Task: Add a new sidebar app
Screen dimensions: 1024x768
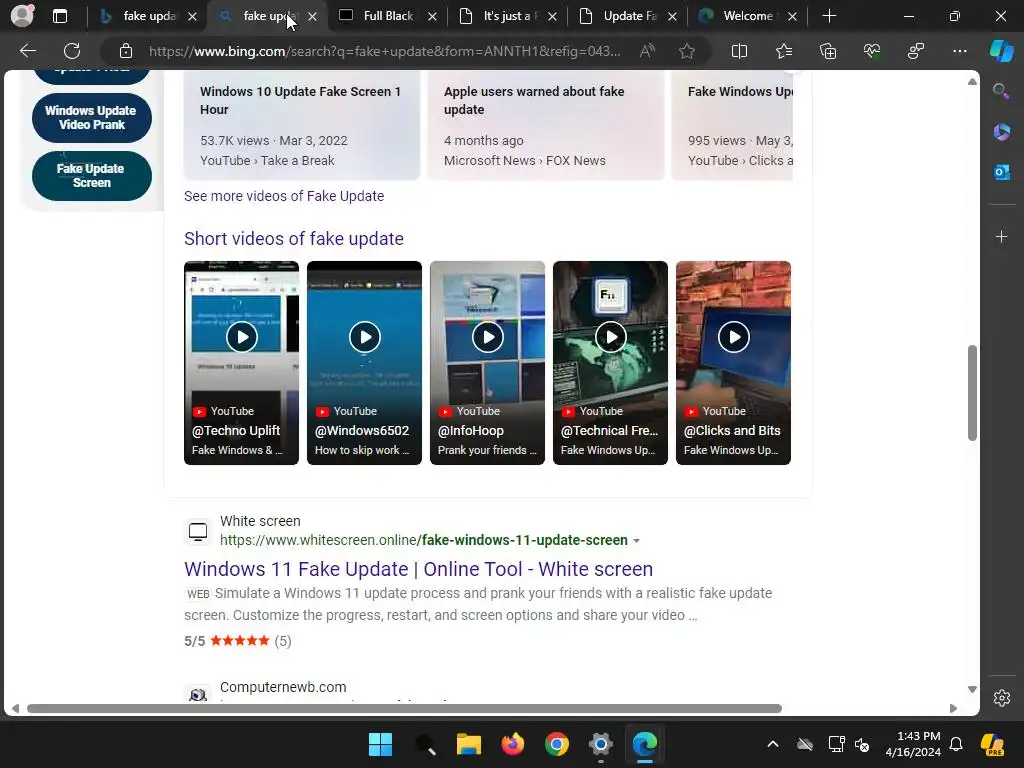Action: [x=1001, y=236]
